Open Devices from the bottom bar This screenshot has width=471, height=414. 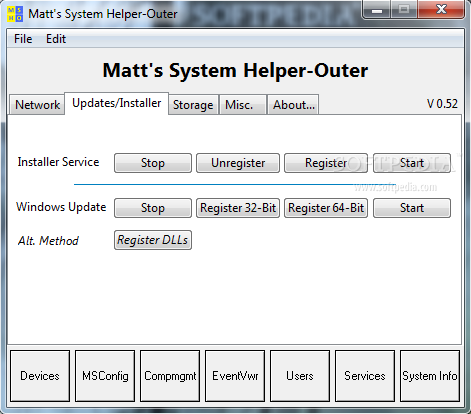40,376
